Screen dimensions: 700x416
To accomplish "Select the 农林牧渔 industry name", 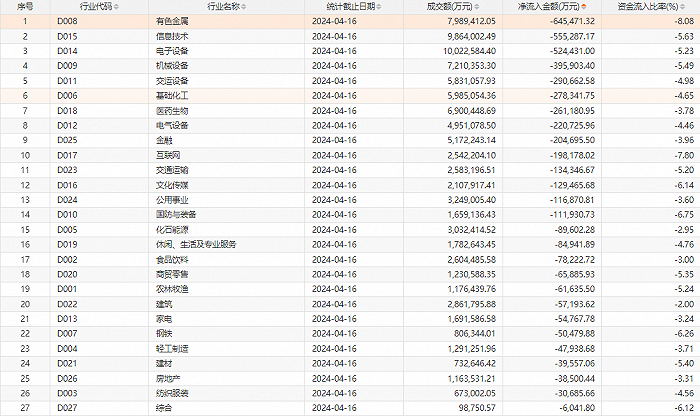I will [172, 289].
